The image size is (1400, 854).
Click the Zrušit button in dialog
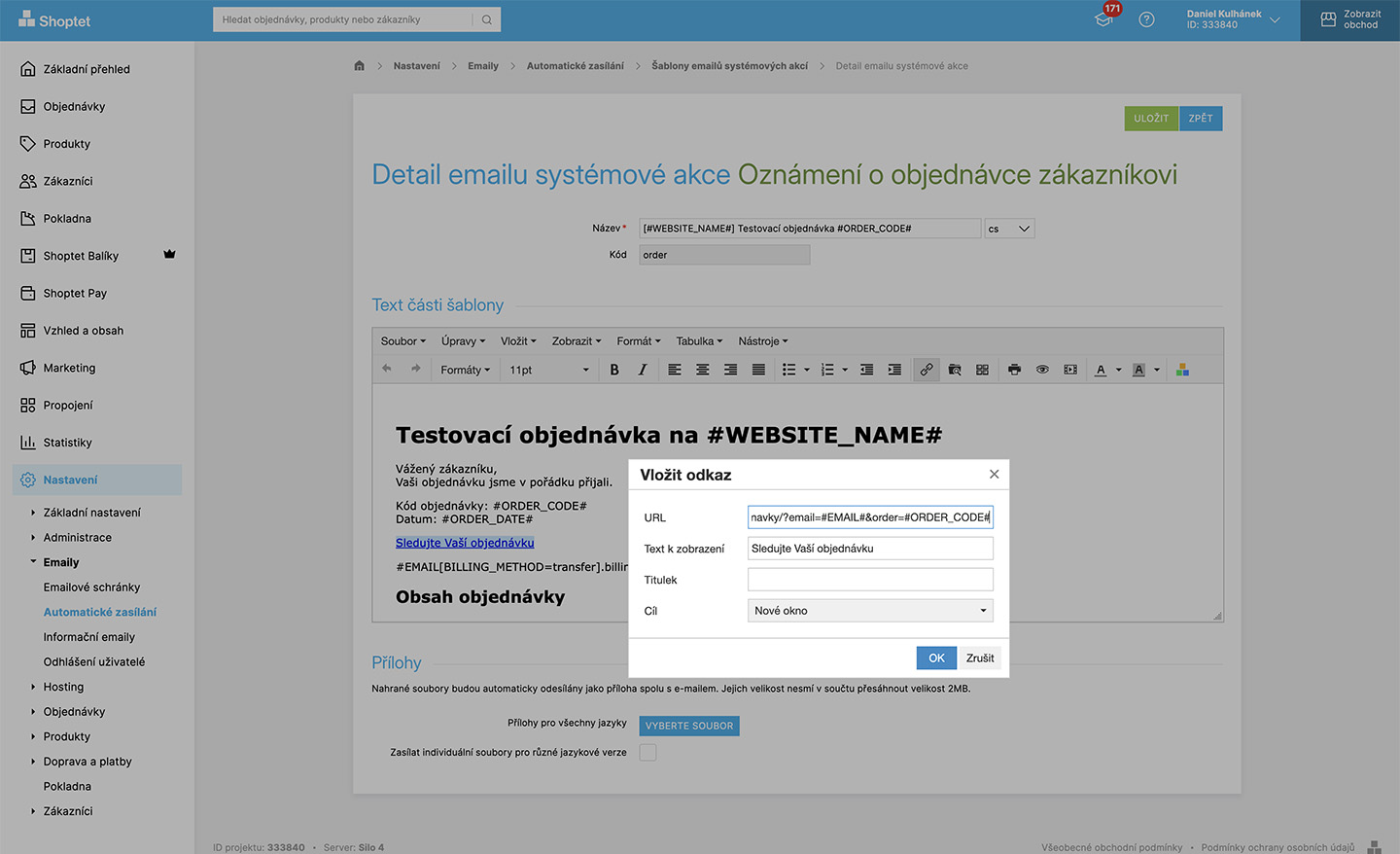point(980,658)
